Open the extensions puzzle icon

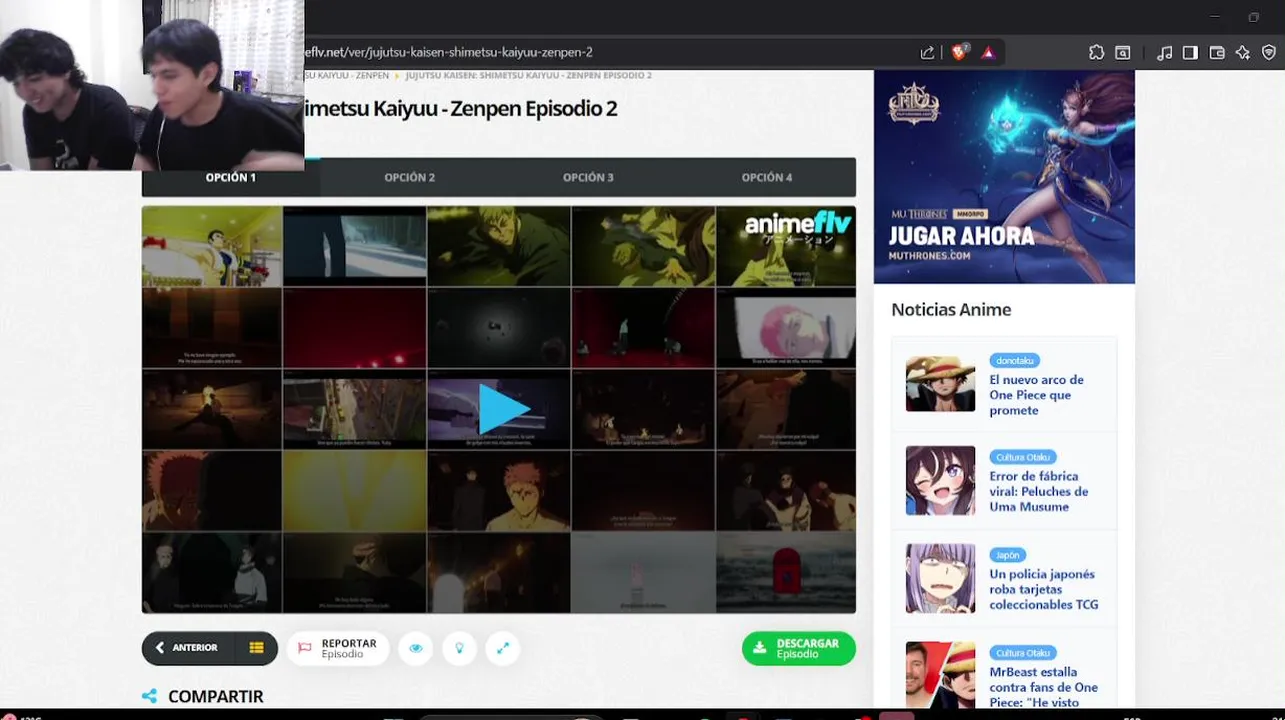pyautogui.click(x=1097, y=52)
